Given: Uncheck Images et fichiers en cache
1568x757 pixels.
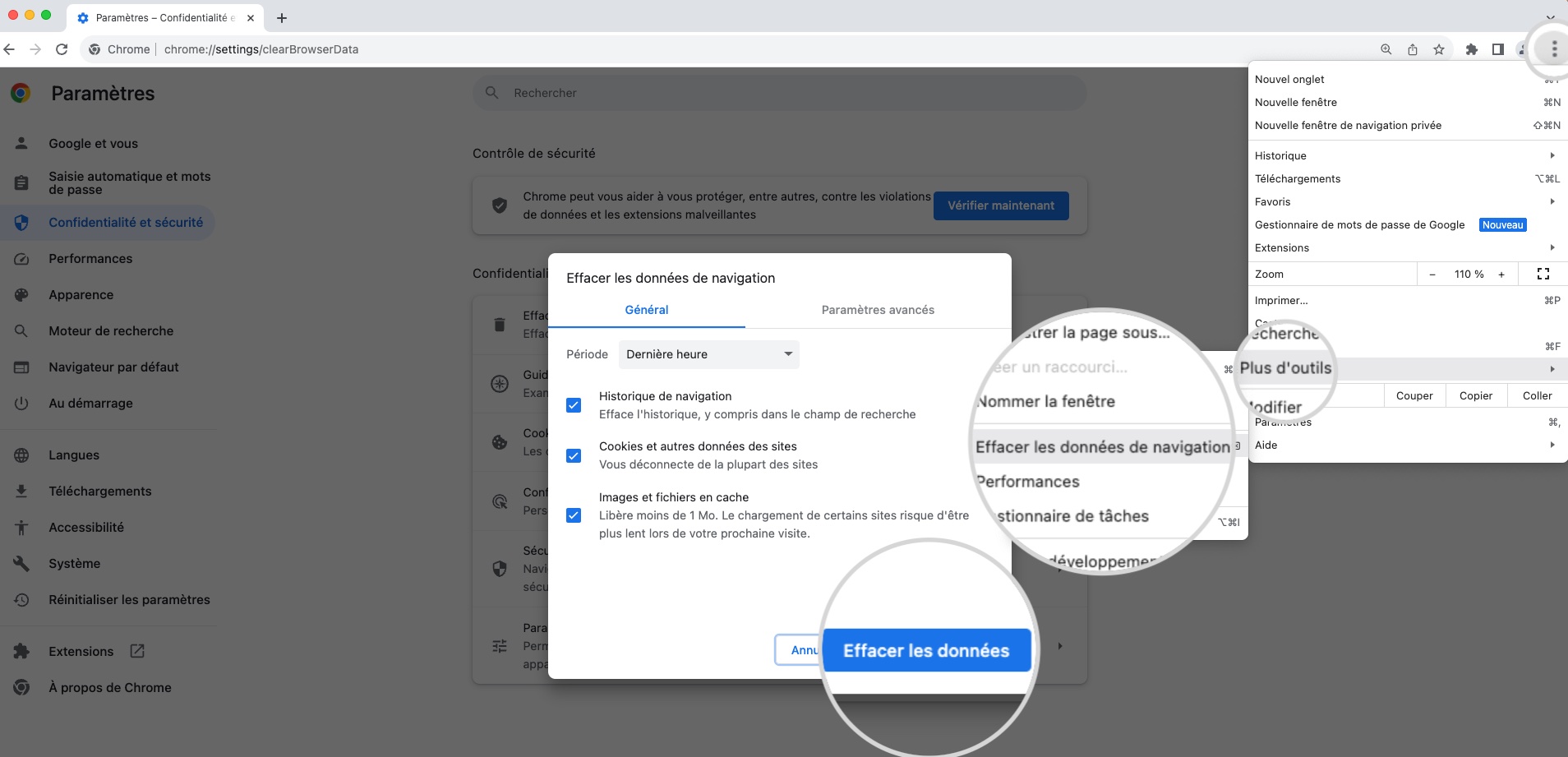Looking at the screenshot, I should pyautogui.click(x=574, y=515).
